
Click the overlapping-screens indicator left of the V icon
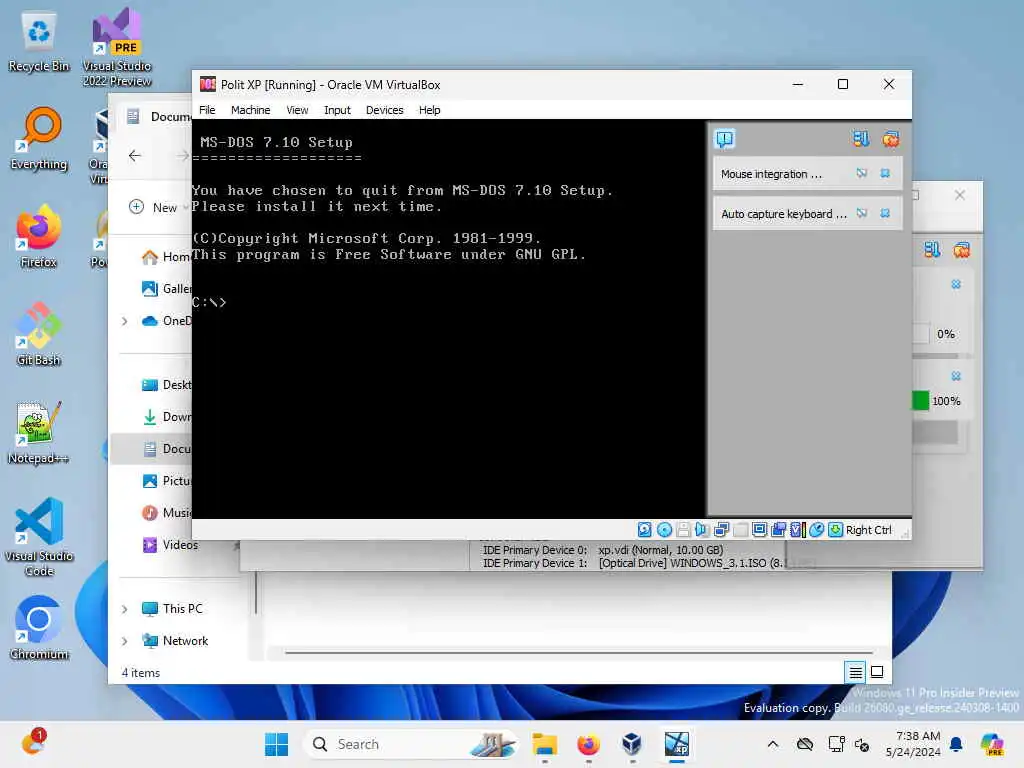(x=778, y=530)
